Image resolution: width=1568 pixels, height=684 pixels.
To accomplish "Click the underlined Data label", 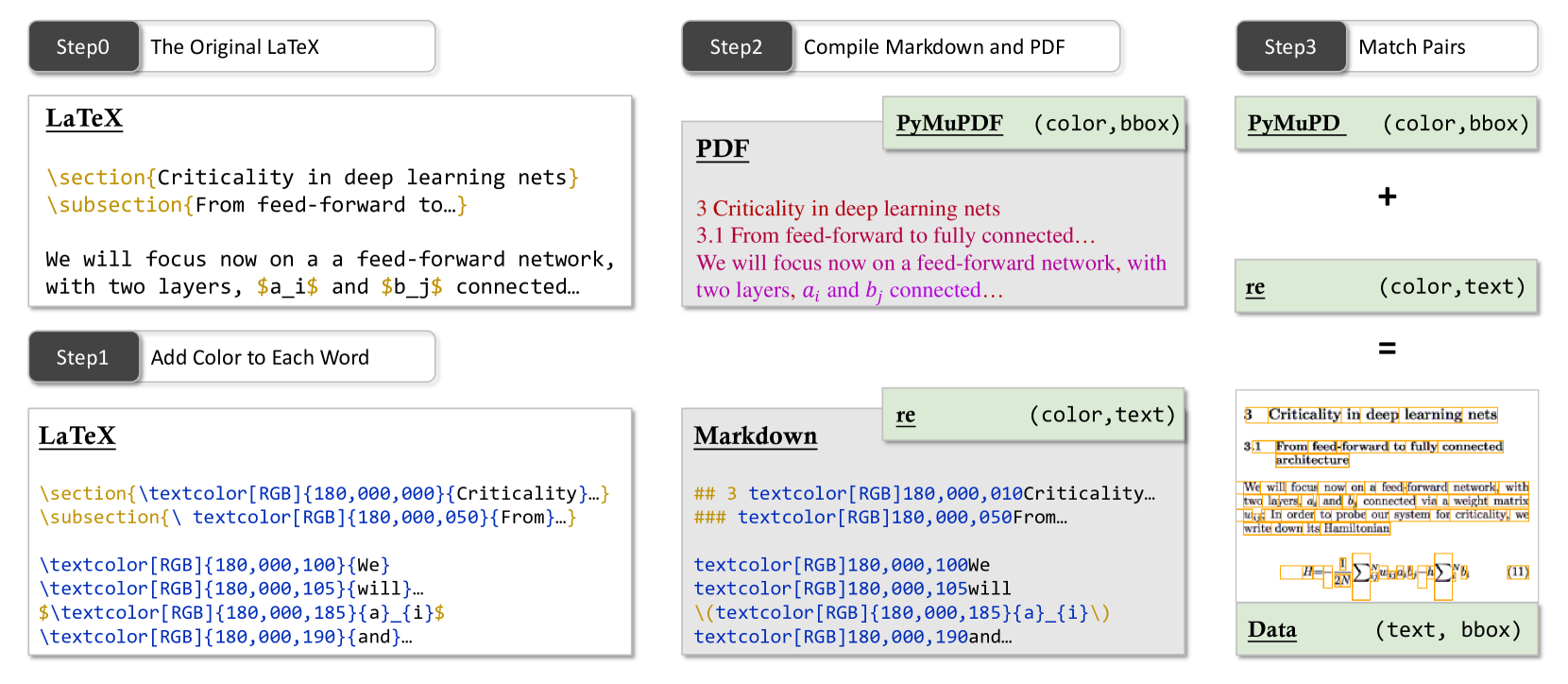I will tap(1272, 630).
